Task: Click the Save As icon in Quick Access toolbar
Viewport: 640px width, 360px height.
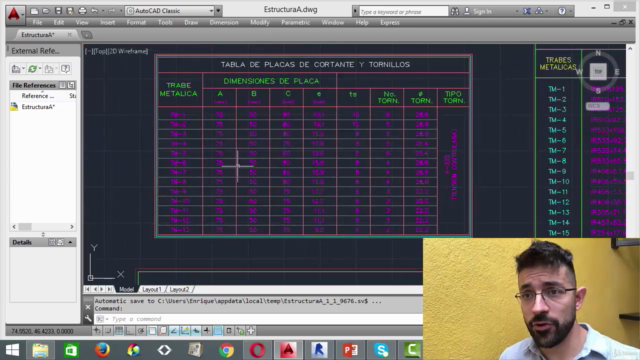Action: [x=70, y=11]
